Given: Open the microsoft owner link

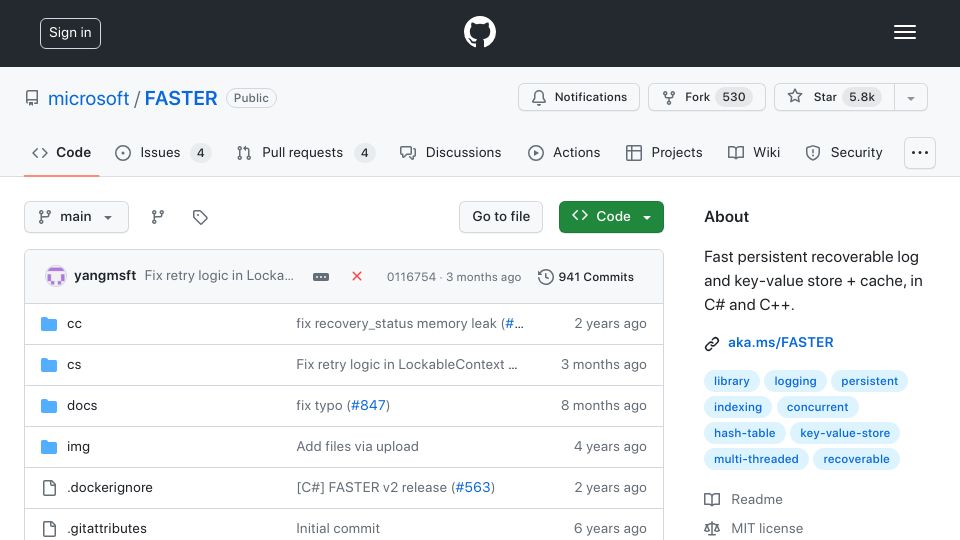Looking at the screenshot, I should [88, 98].
